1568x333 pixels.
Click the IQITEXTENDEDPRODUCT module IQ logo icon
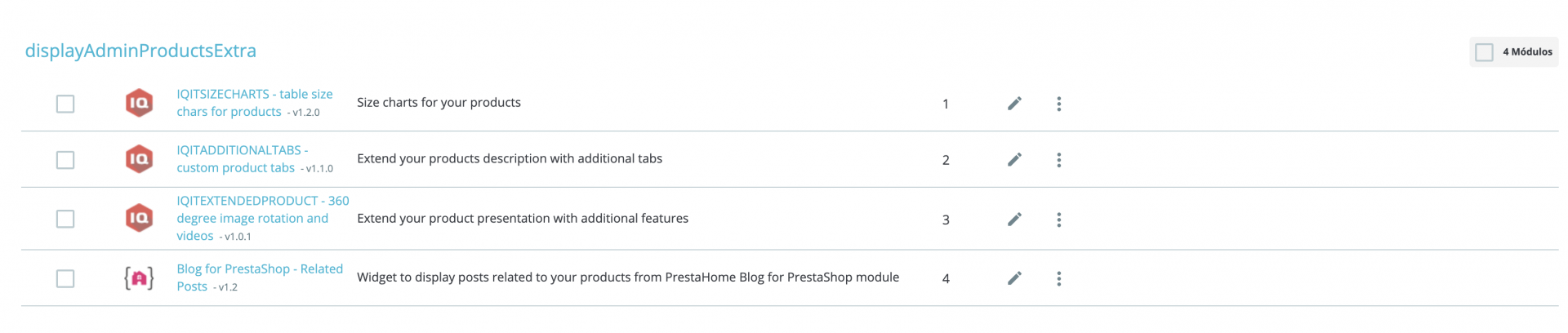(x=139, y=218)
